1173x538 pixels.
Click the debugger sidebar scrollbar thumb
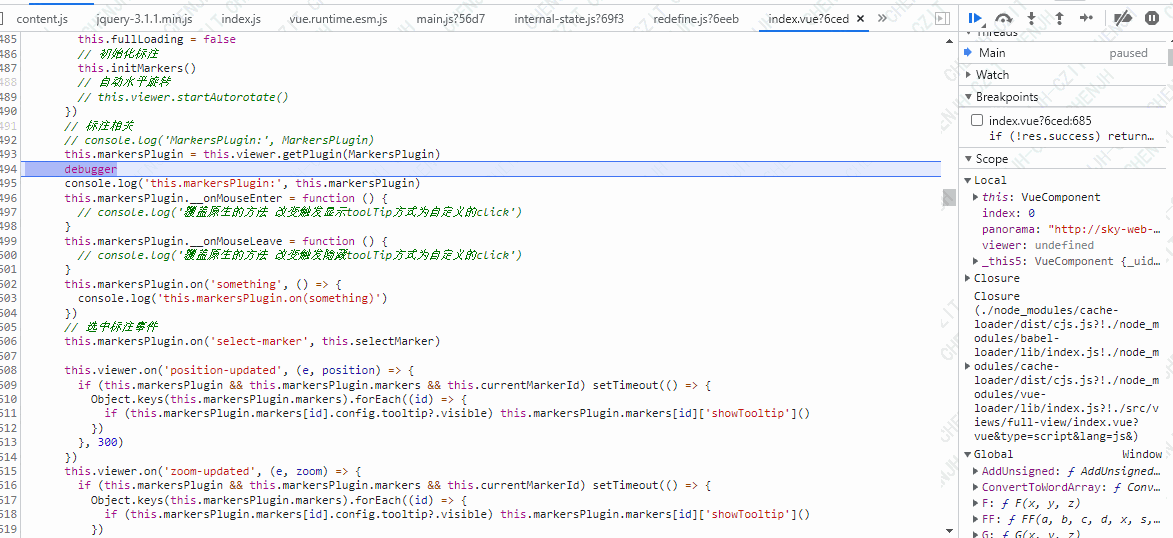(x=1169, y=57)
